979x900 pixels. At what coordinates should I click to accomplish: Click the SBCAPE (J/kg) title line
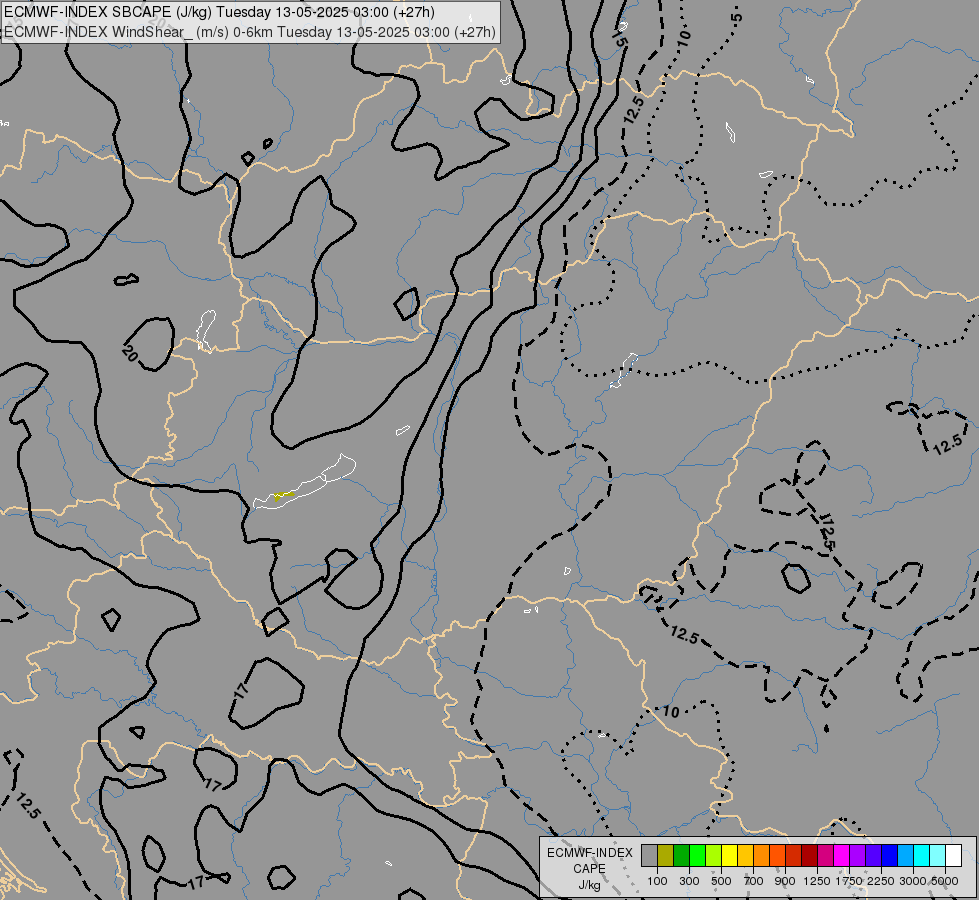pyautogui.click(x=219, y=12)
